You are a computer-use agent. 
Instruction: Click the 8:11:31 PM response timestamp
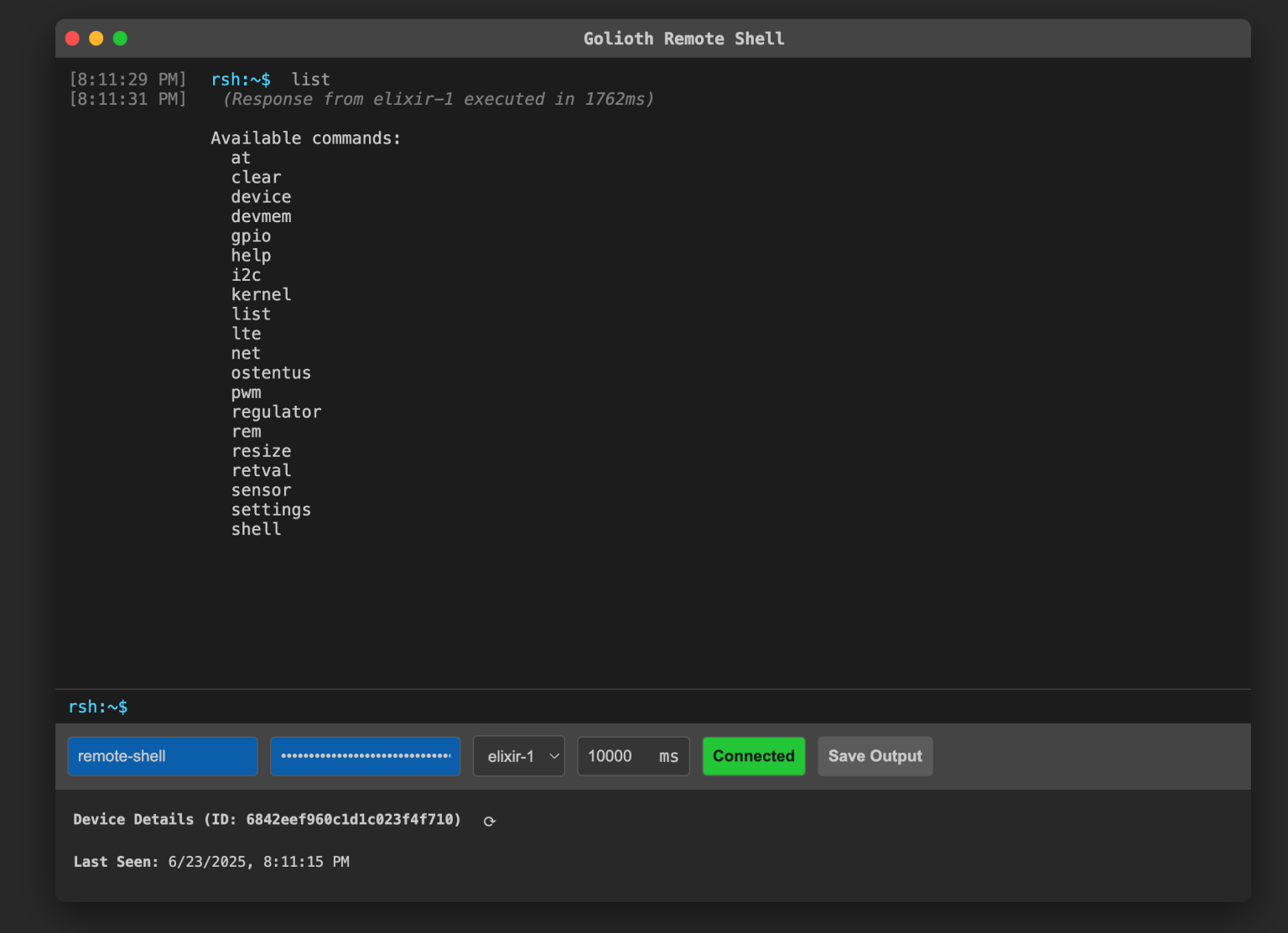point(127,98)
